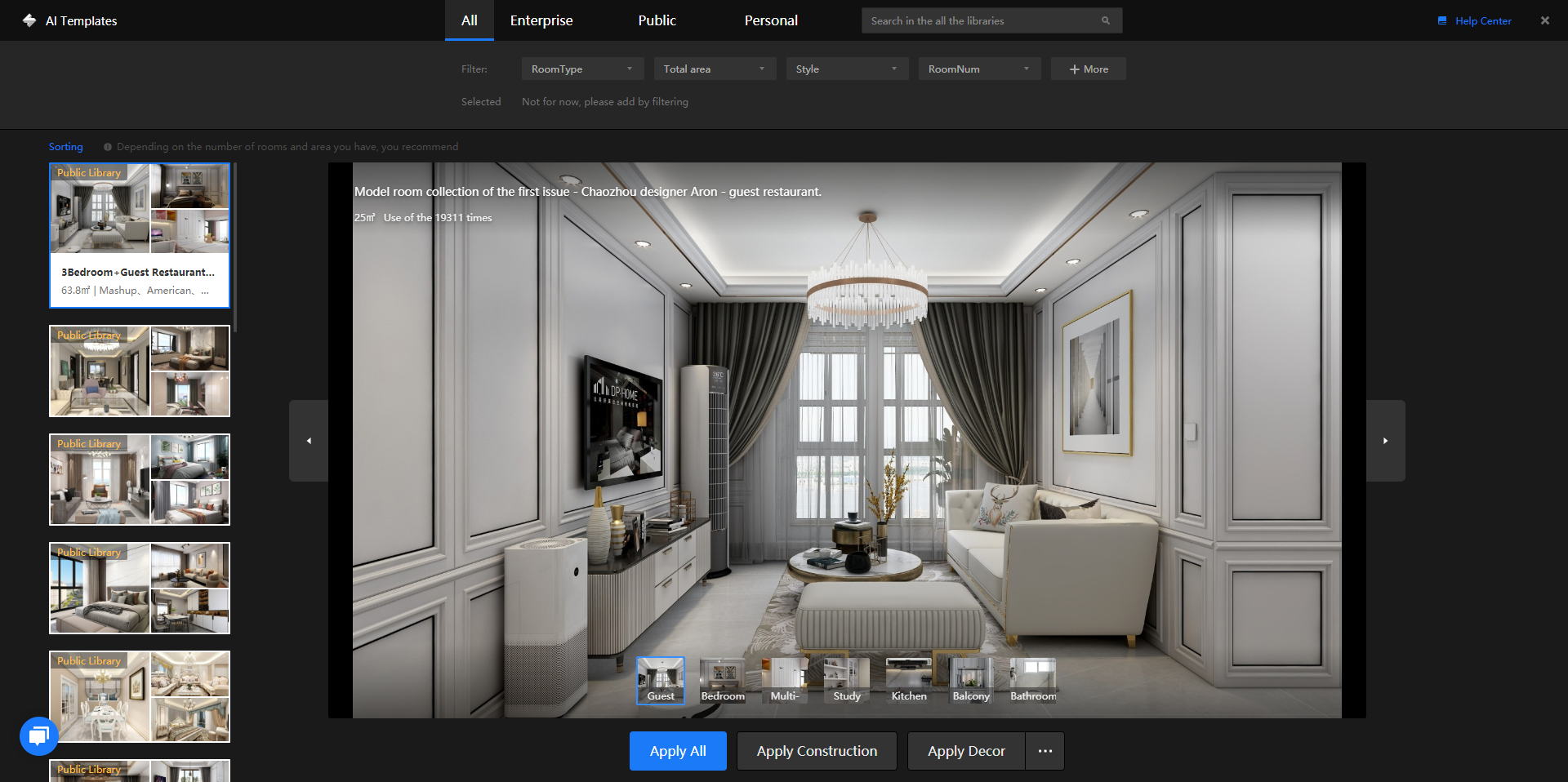Open the Help Center link
This screenshot has width=1568, height=782.
tap(1482, 21)
